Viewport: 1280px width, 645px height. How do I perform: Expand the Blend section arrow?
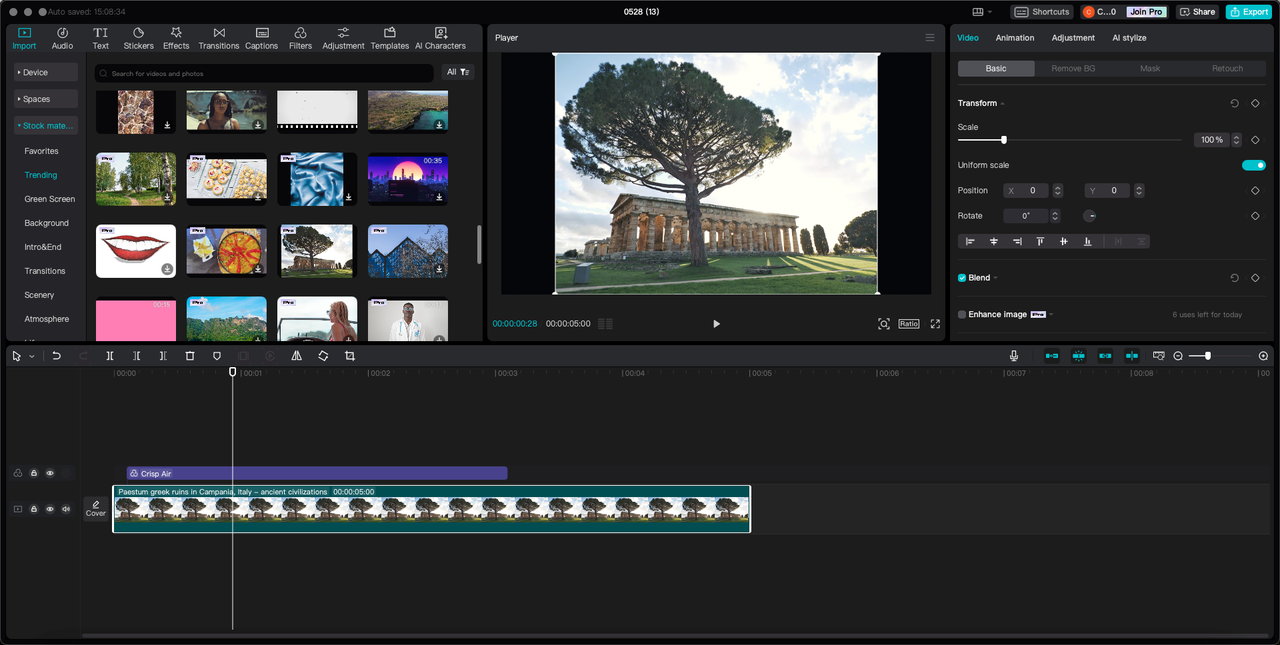[996, 278]
